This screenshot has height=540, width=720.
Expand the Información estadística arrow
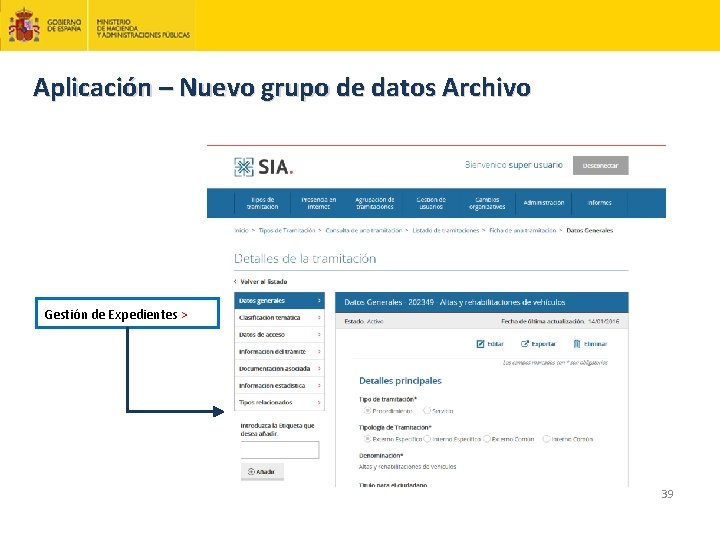pyautogui.click(x=319, y=386)
